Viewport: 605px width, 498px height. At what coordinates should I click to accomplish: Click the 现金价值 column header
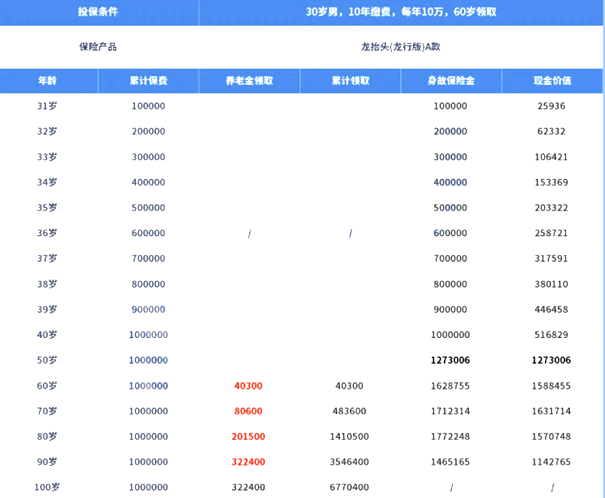552,81
